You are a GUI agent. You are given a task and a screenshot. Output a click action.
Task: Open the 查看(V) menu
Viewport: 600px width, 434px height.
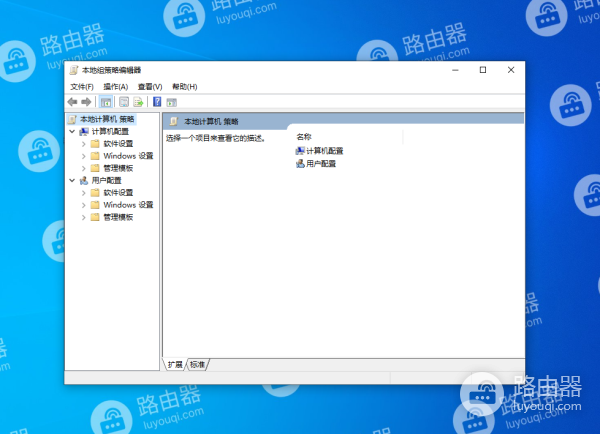150,87
